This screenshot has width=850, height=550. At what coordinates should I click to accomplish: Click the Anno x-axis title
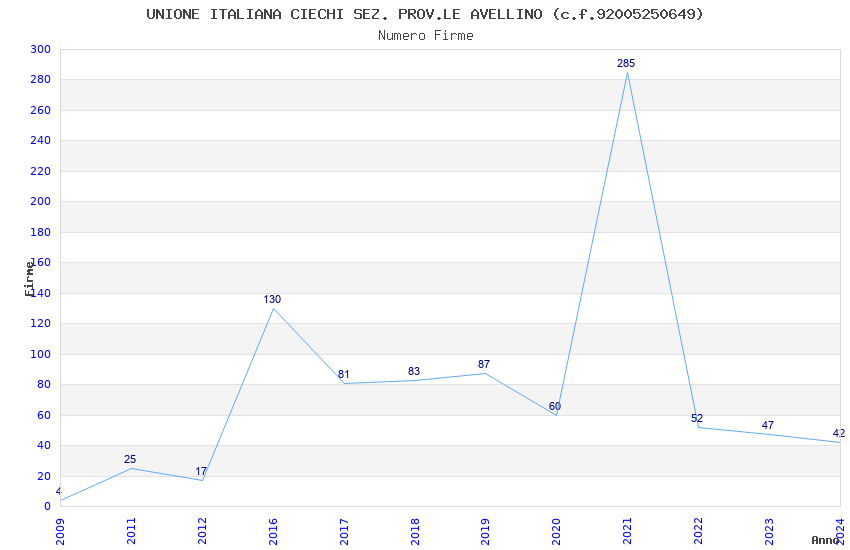826,540
